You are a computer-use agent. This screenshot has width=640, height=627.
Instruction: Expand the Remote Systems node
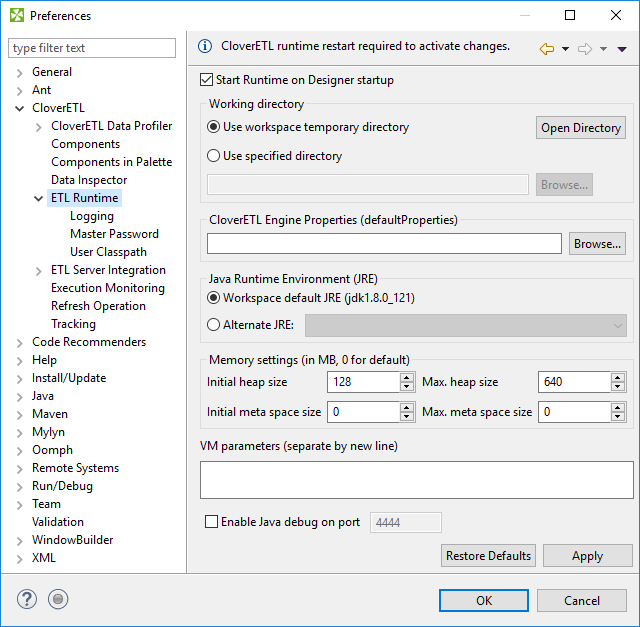point(19,469)
